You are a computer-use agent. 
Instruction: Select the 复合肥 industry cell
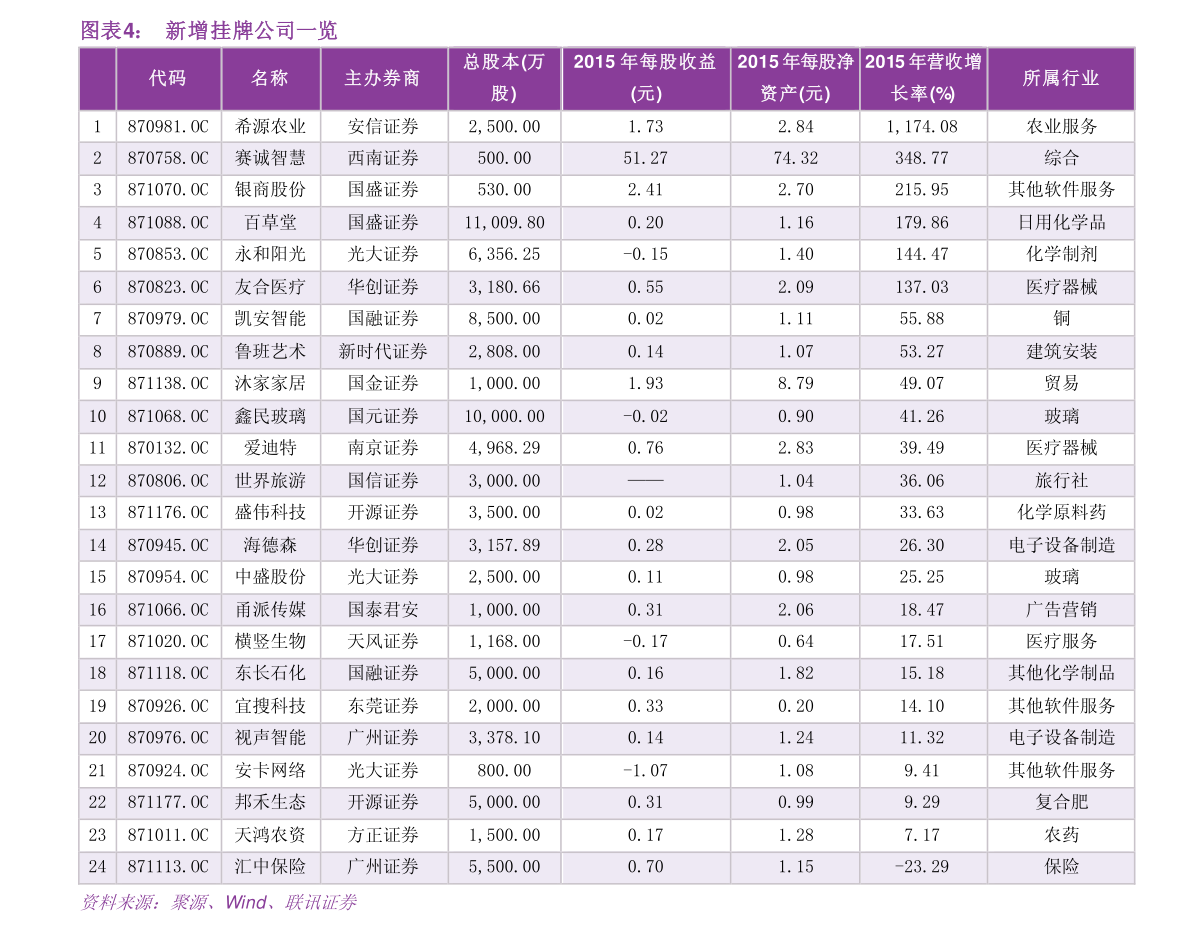[x=1060, y=802]
